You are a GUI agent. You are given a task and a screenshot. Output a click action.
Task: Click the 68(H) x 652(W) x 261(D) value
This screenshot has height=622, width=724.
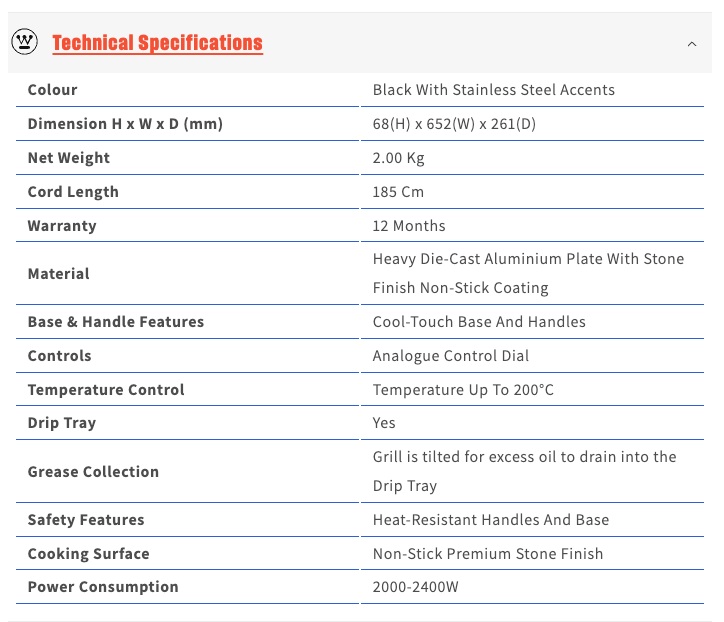pyautogui.click(x=468, y=124)
